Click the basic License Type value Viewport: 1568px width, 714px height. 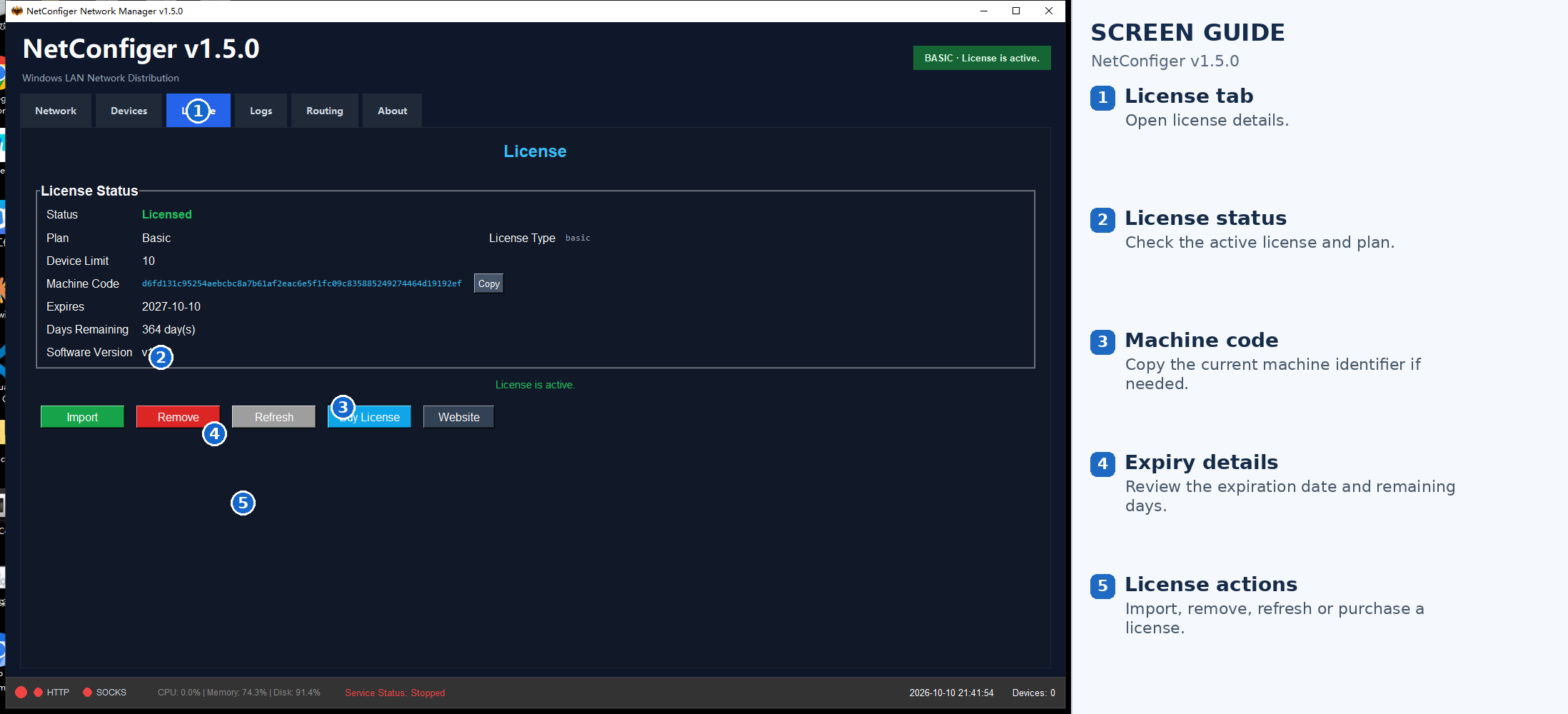[x=578, y=238]
